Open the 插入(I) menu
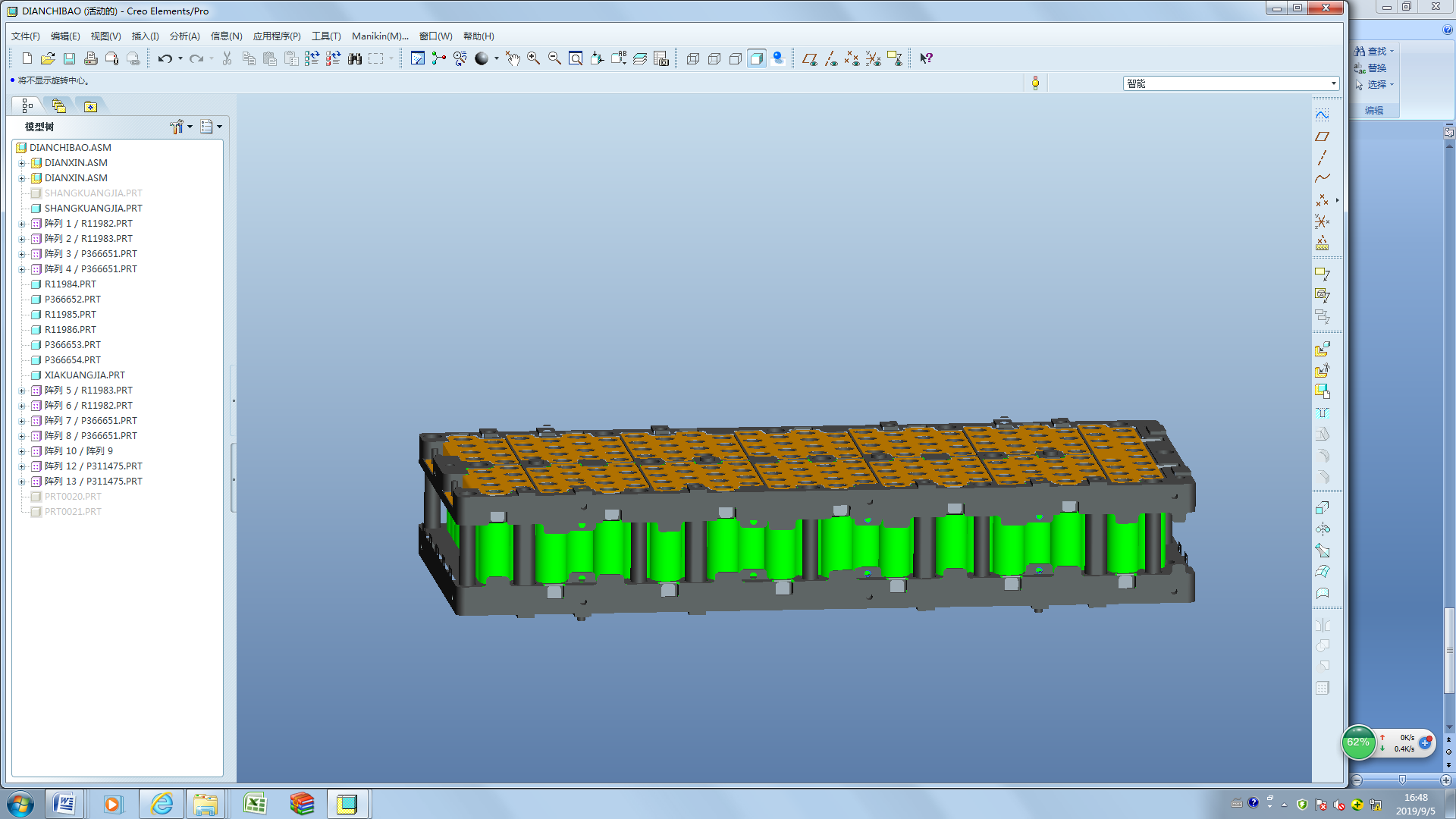Image resolution: width=1456 pixels, height=819 pixels. [x=145, y=36]
